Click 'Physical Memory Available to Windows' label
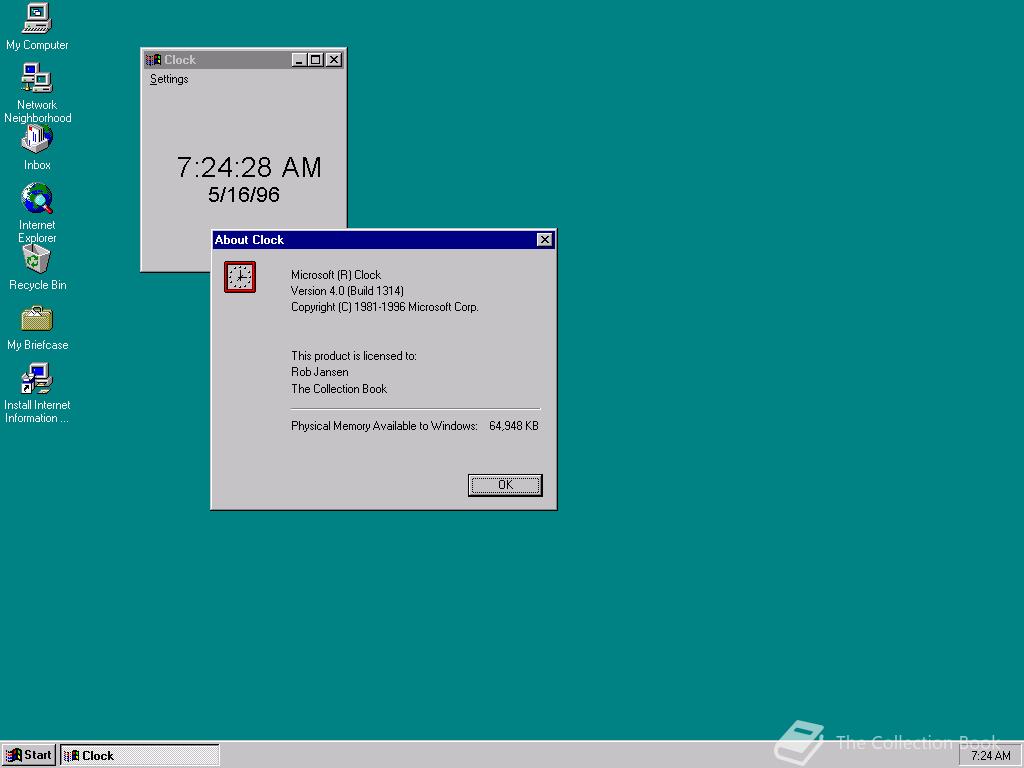The width and height of the screenshot is (1024, 768). click(384, 426)
